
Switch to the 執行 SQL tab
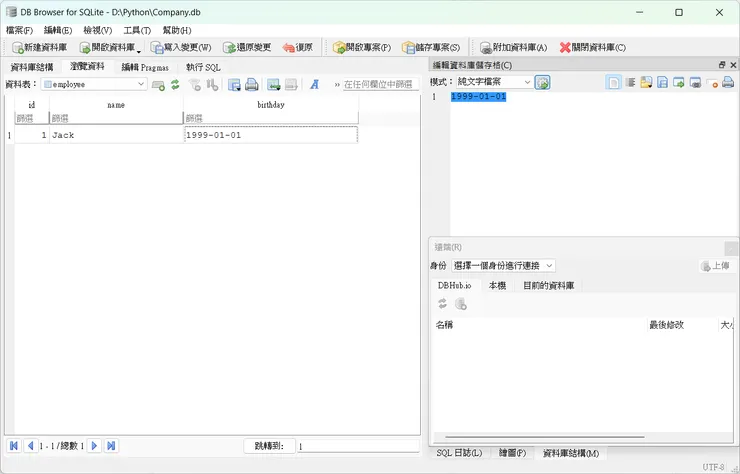[x=203, y=67]
